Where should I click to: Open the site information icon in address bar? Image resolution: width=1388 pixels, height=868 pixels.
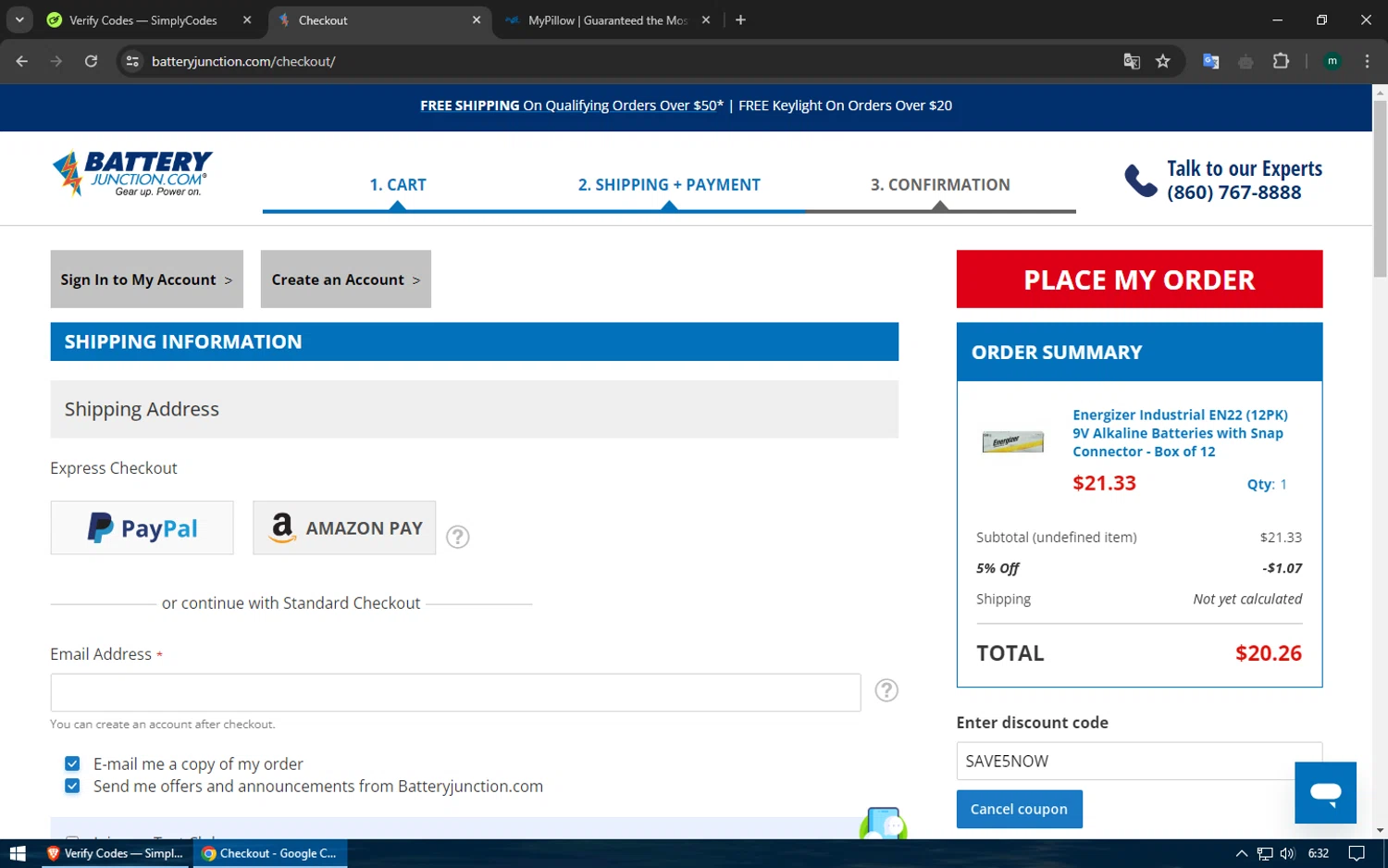point(132,61)
